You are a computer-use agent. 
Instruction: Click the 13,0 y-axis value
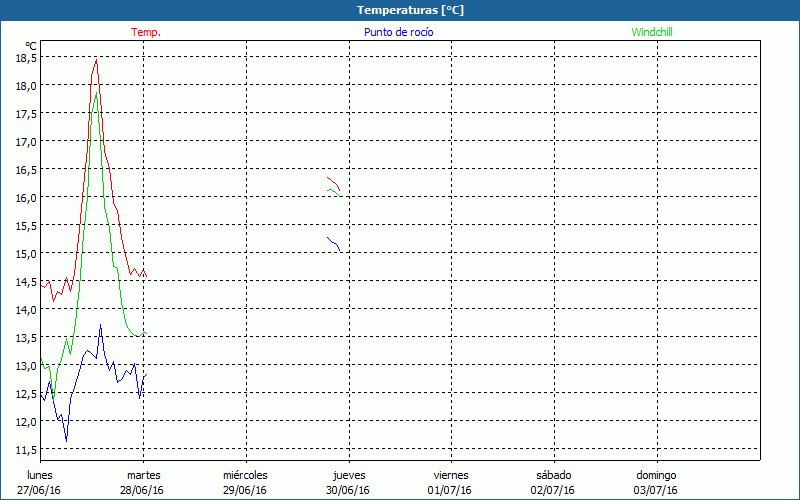26,366
